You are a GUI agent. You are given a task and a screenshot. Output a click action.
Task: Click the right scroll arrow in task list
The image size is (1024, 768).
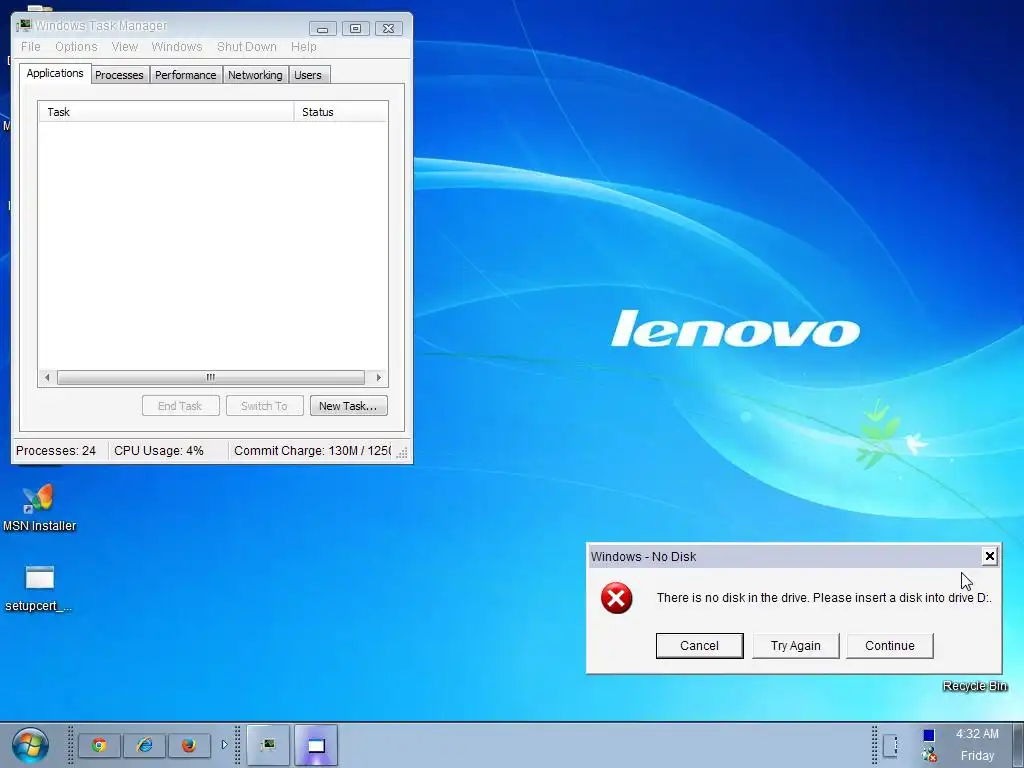[x=378, y=377]
